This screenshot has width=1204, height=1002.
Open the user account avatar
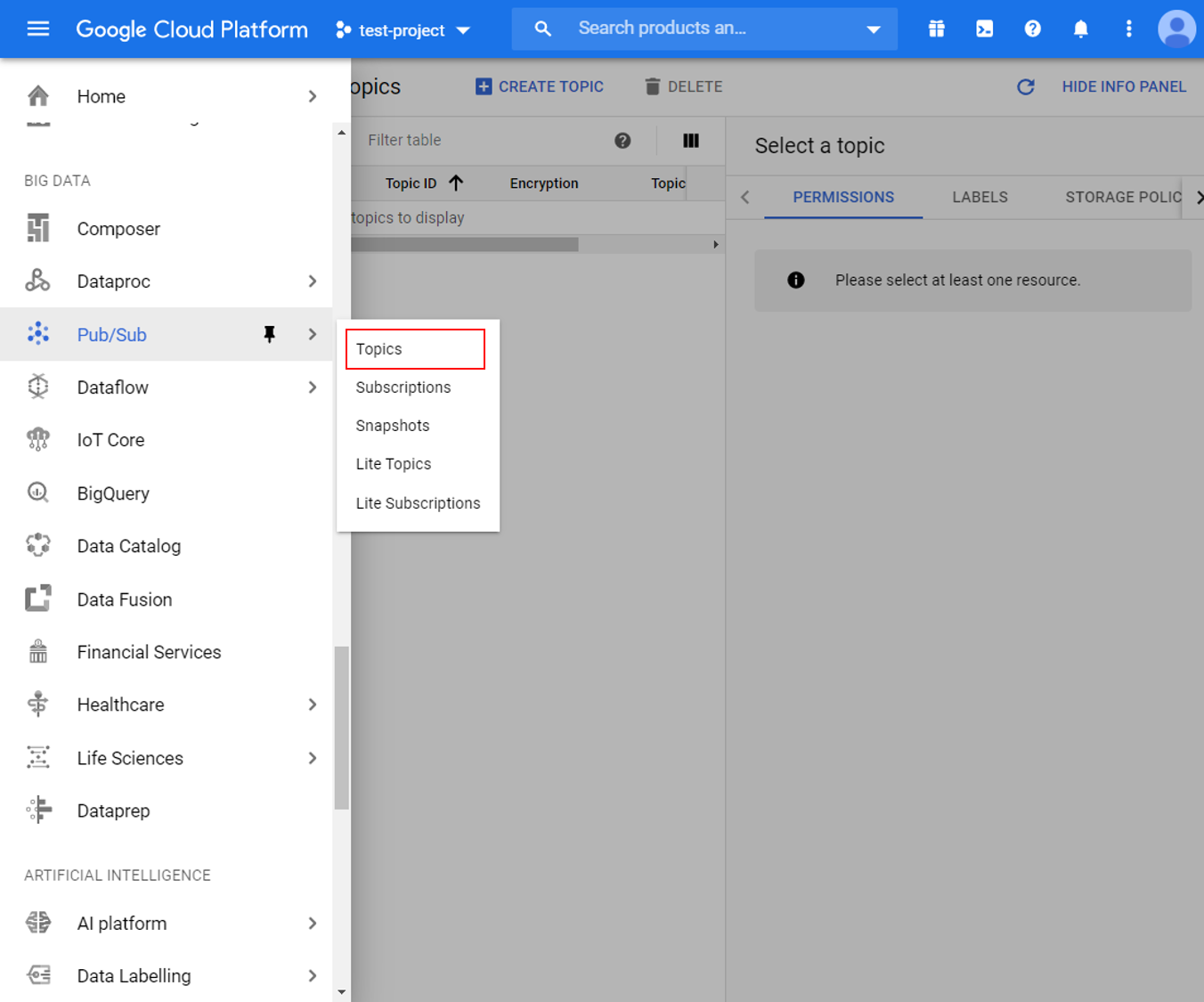1176,29
